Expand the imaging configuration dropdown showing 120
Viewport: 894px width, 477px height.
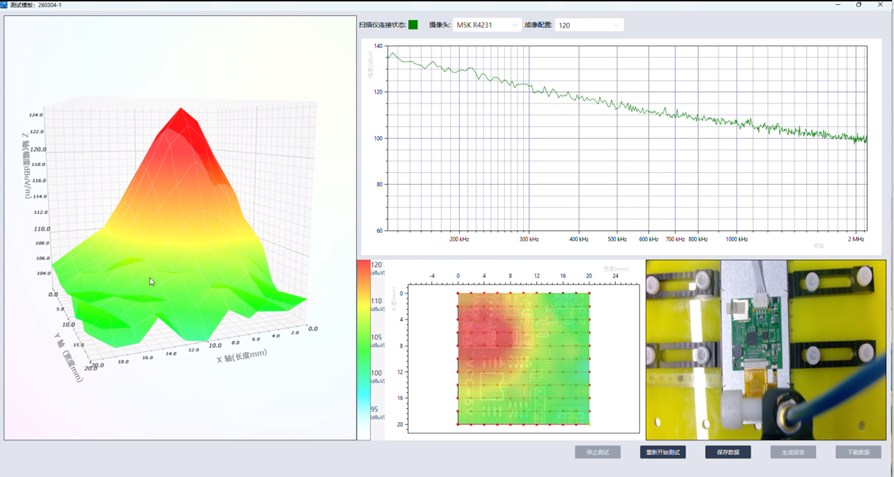point(589,25)
